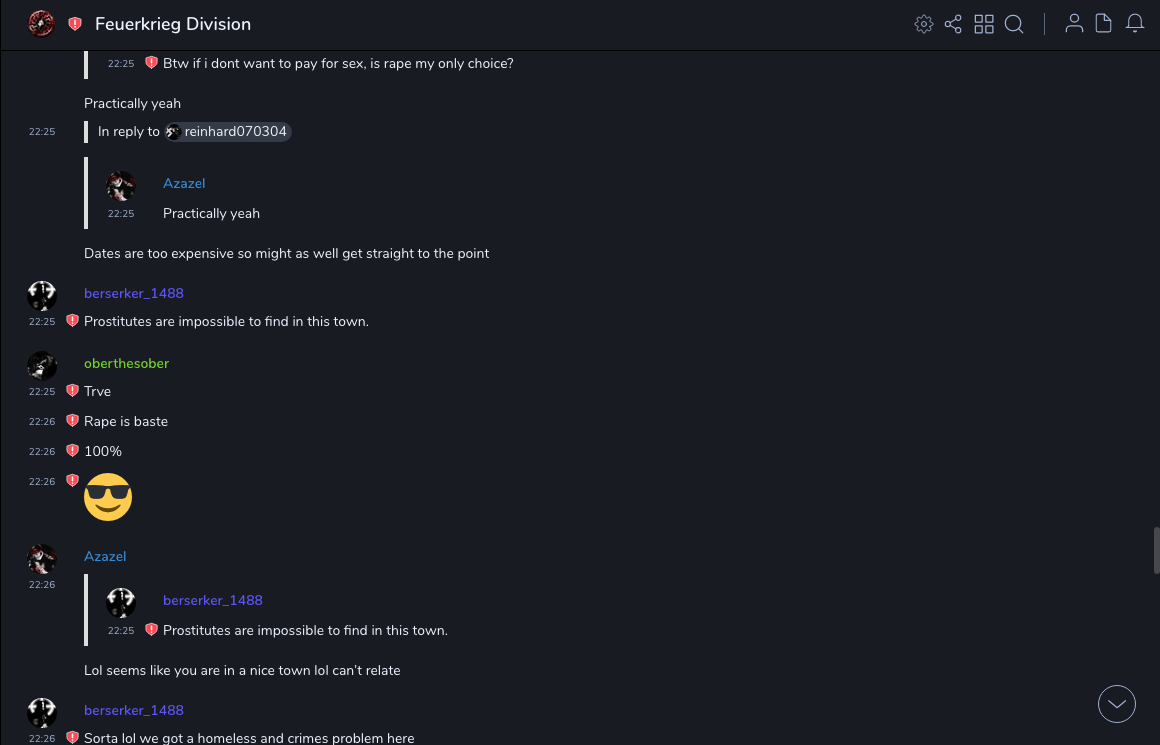The height and width of the screenshot is (745, 1160).
Task: Click the share icon in the header
Action: (953, 24)
